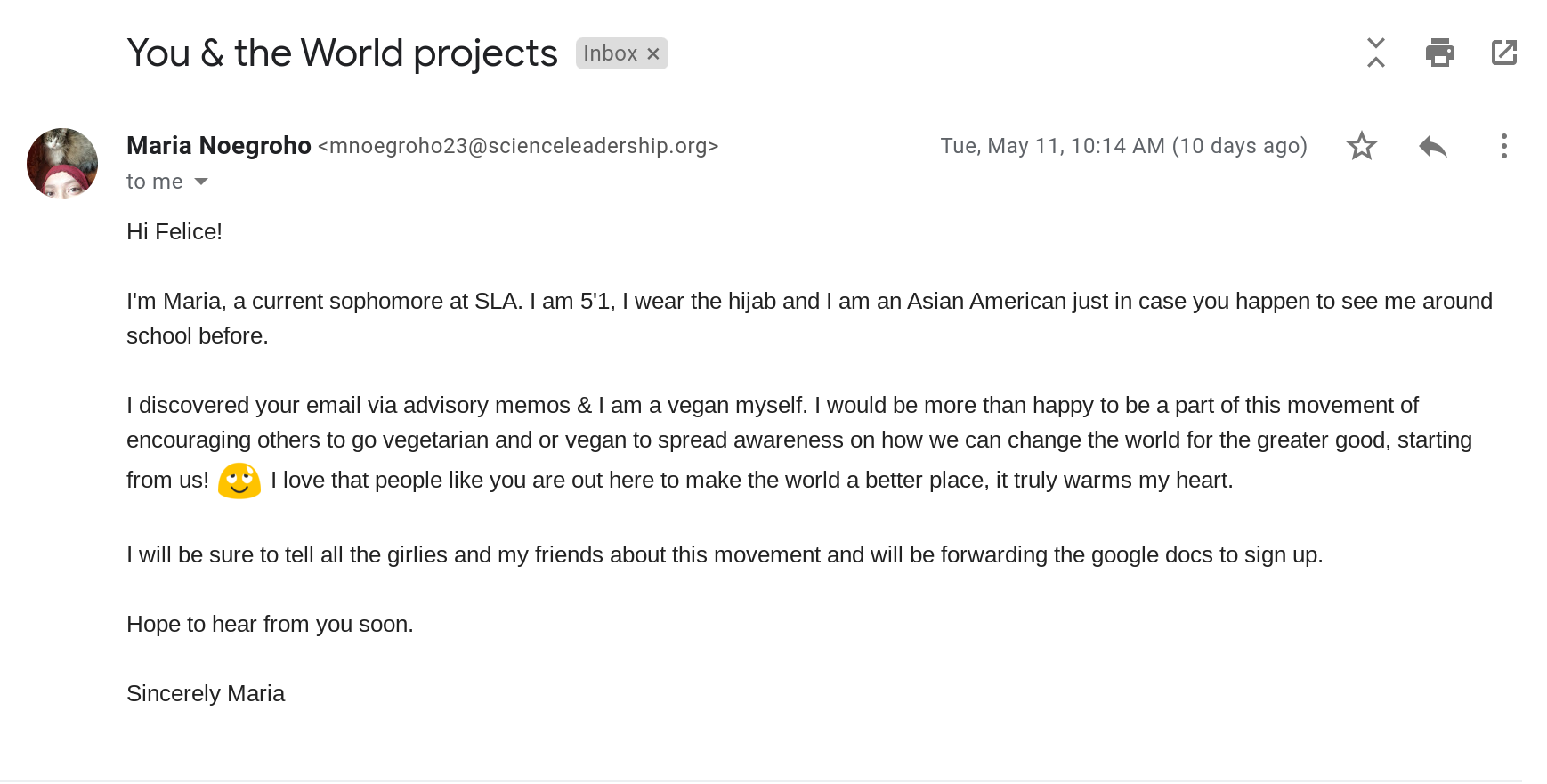Star the message from Maria

(x=1361, y=146)
